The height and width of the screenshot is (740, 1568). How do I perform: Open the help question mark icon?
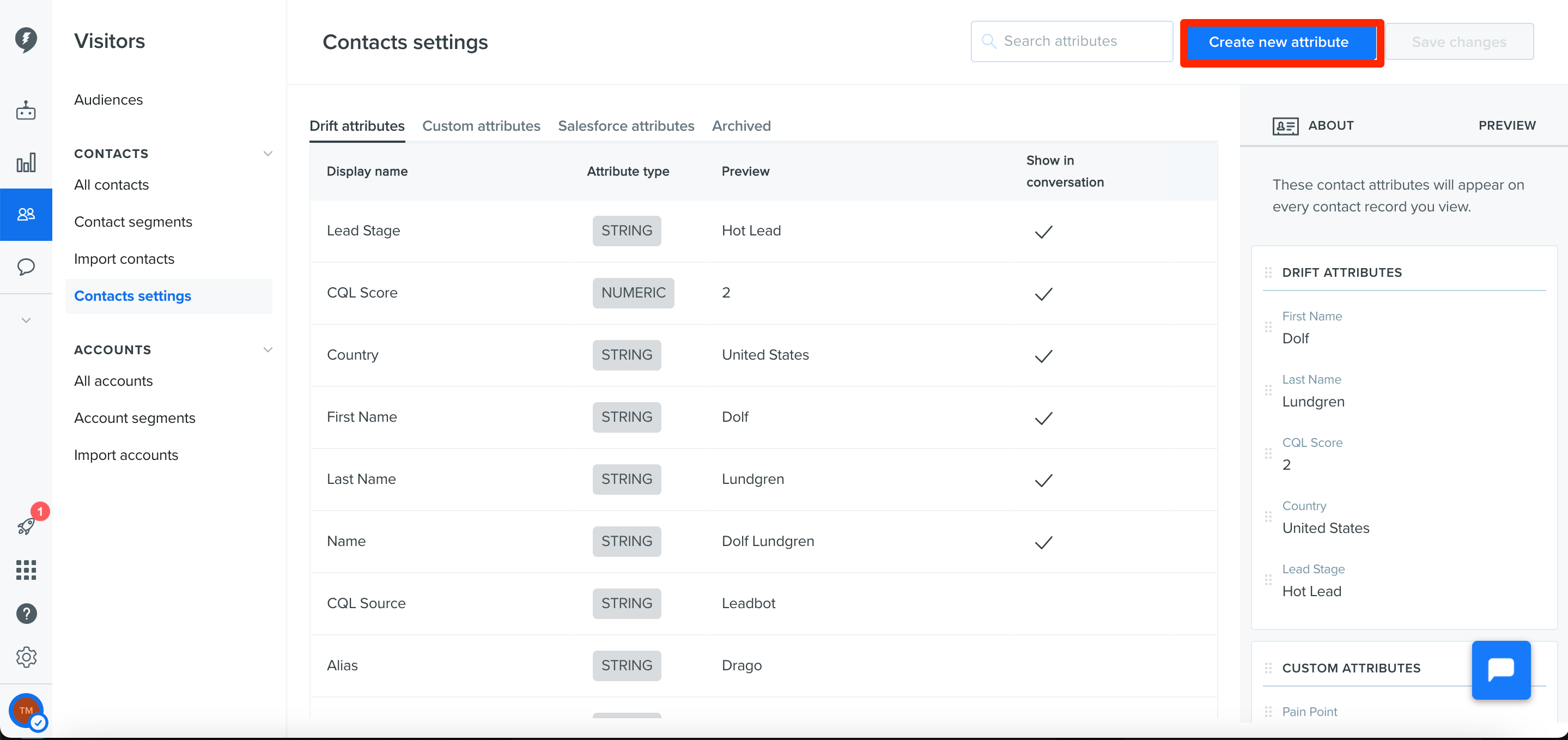point(26,614)
